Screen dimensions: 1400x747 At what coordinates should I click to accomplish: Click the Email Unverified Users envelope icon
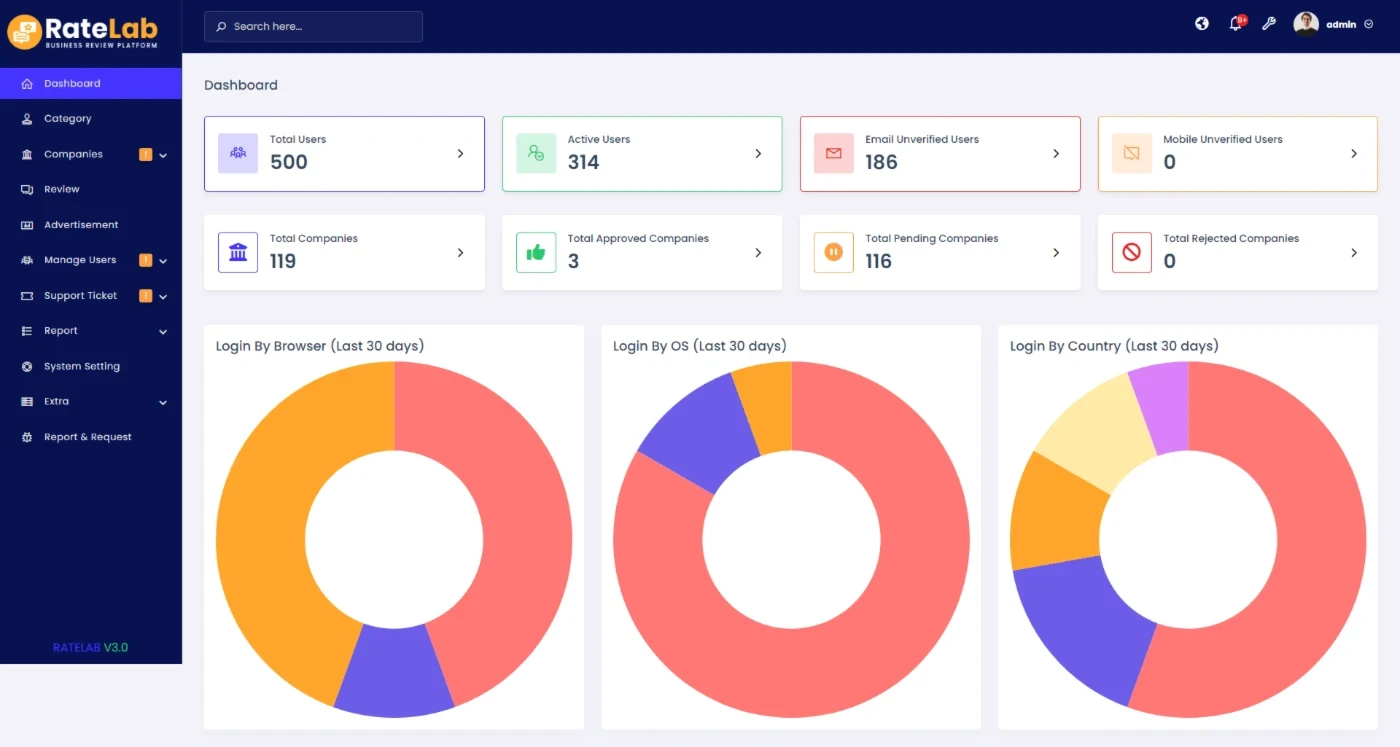click(x=833, y=153)
